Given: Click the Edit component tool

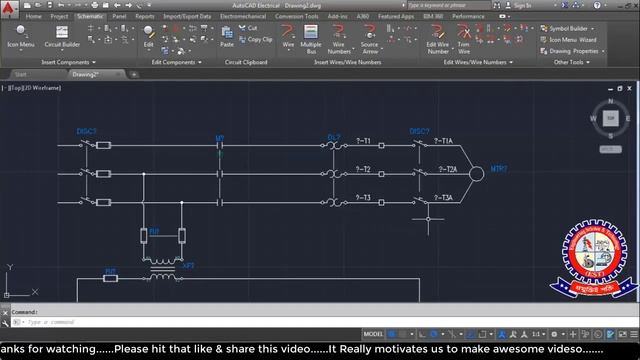Looking at the screenshot, I should click(x=148, y=36).
